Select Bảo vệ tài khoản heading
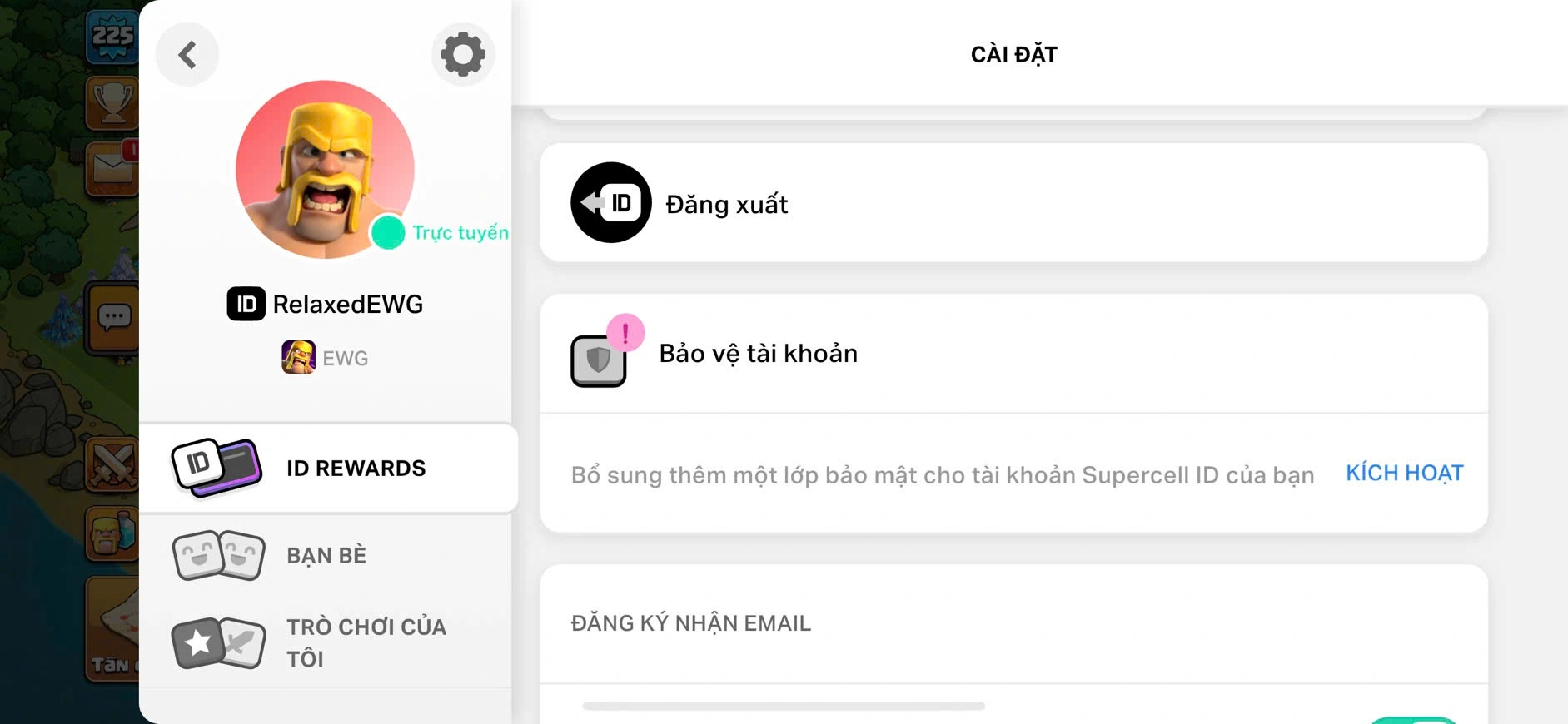This screenshot has height=724, width=1568. pos(758,354)
